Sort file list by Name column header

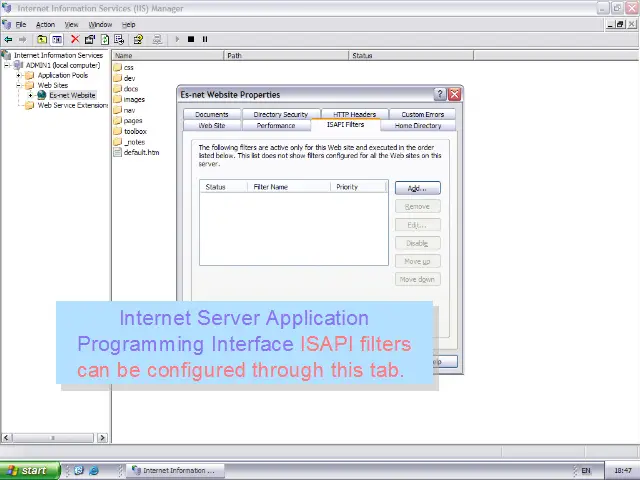168,56
